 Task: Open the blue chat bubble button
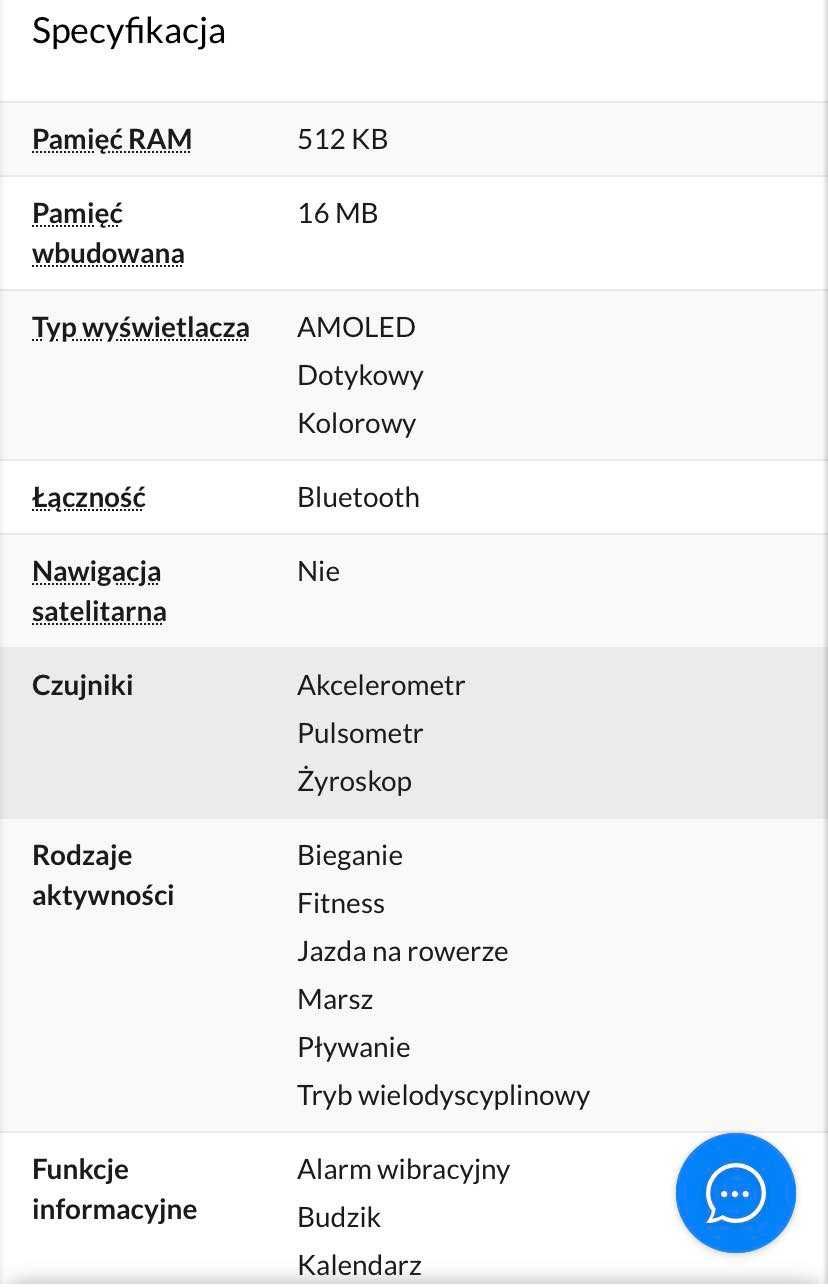point(736,1193)
